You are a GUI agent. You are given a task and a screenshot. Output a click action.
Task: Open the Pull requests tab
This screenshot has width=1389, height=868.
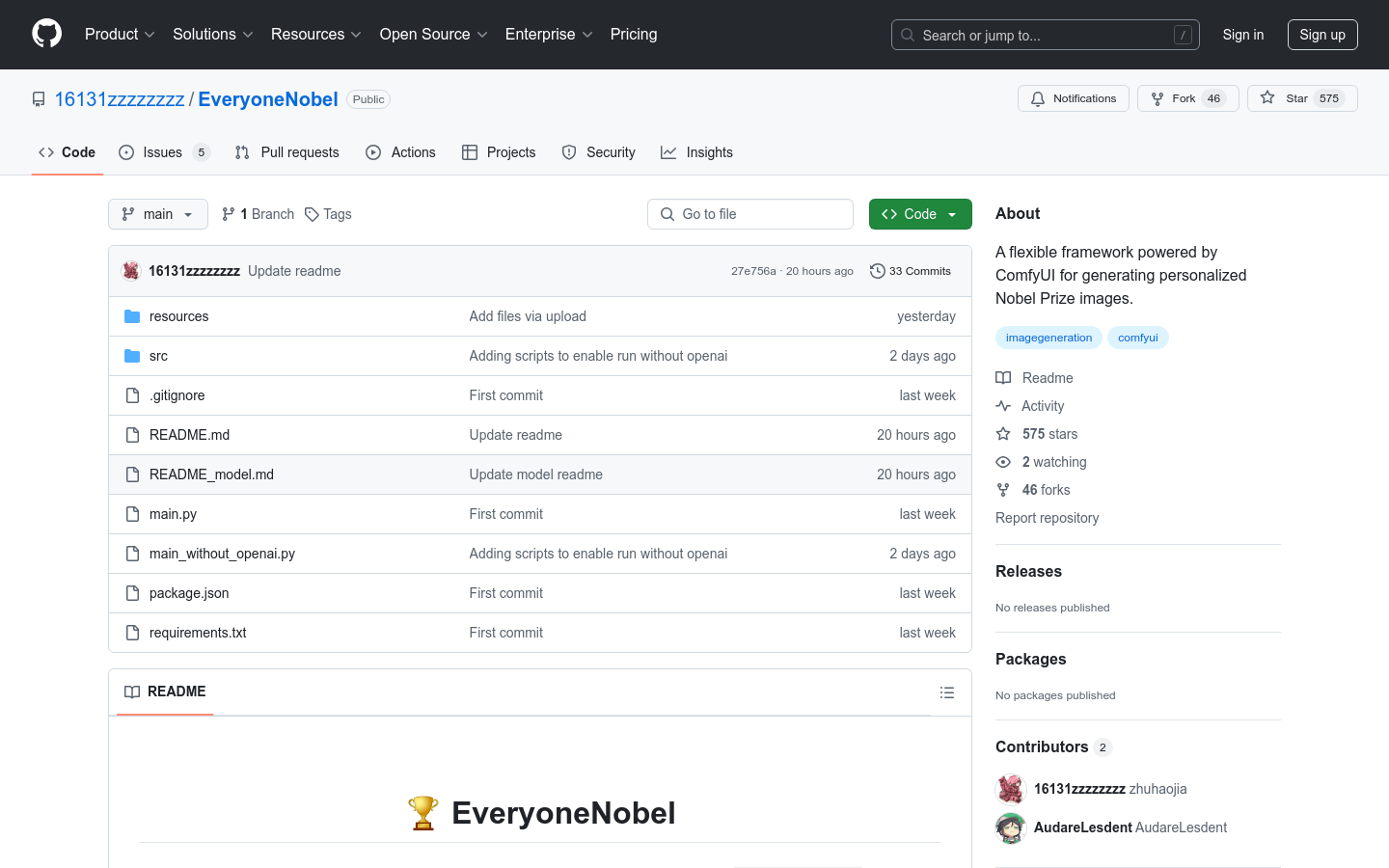point(287,152)
